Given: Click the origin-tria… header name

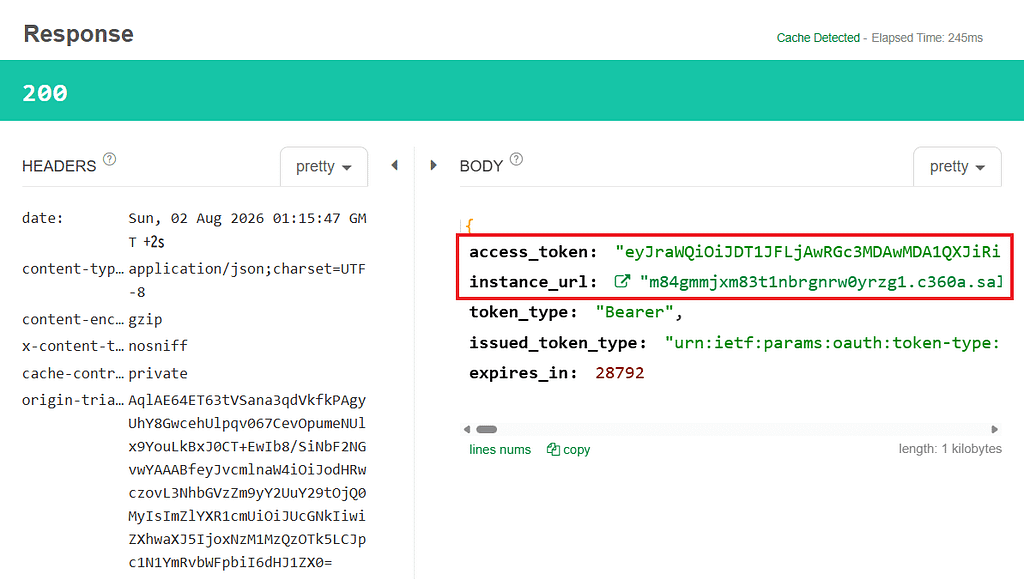Looking at the screenshot, I should pyautogui.click(x=72, y=399).
